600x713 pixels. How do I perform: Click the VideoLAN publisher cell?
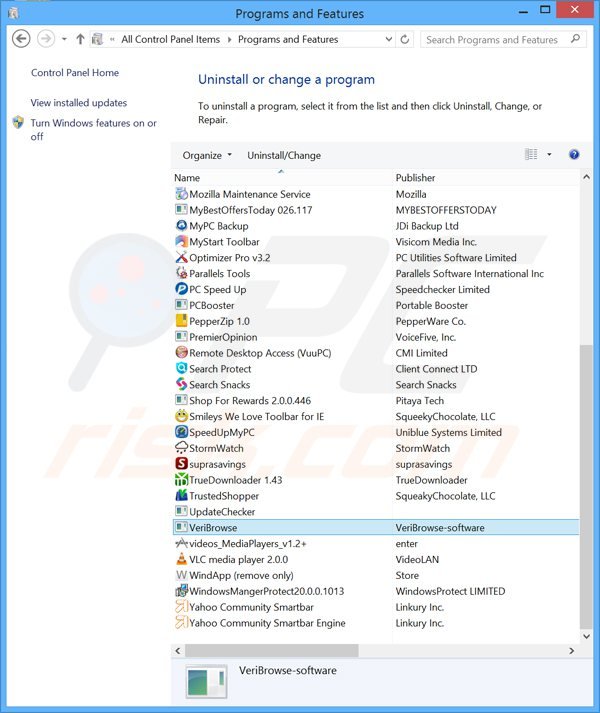click(x=417, y=559)
